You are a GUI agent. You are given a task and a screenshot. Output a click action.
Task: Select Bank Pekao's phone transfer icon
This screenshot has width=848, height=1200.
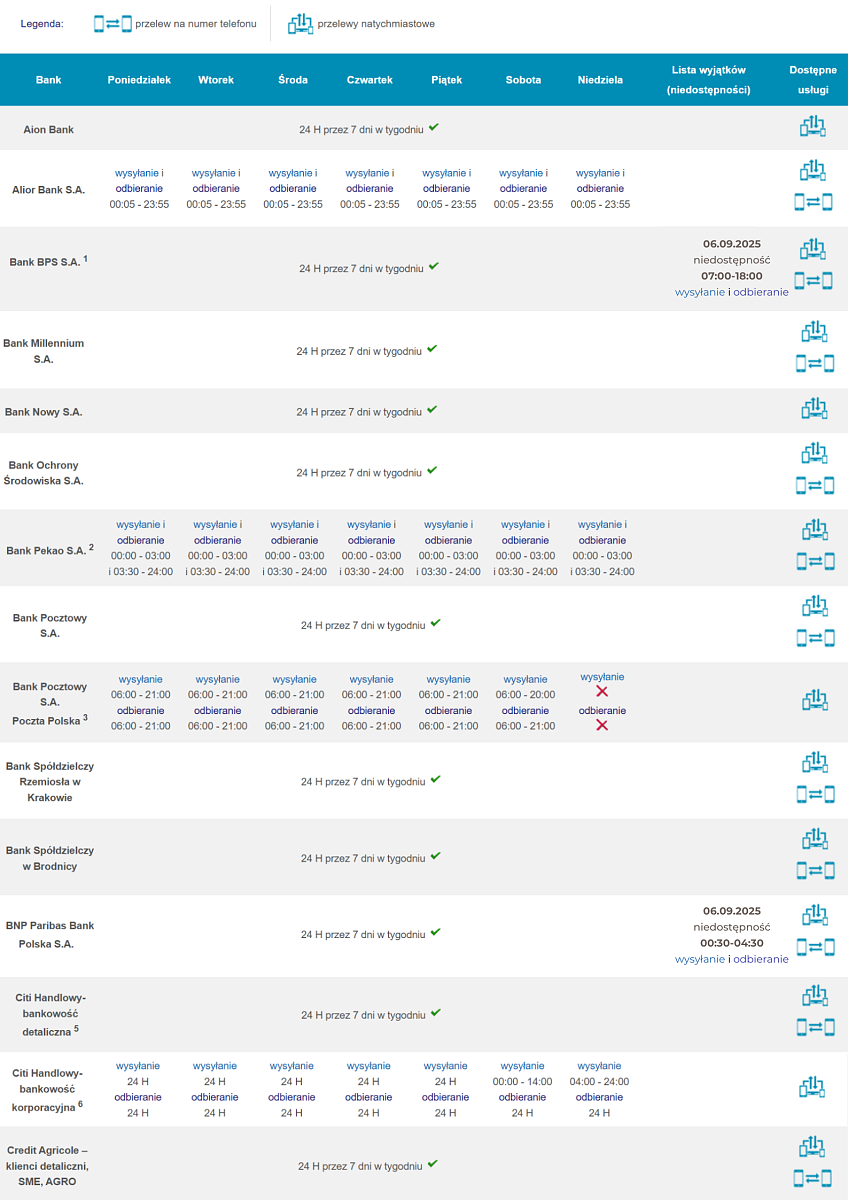(x=814, y=561)
